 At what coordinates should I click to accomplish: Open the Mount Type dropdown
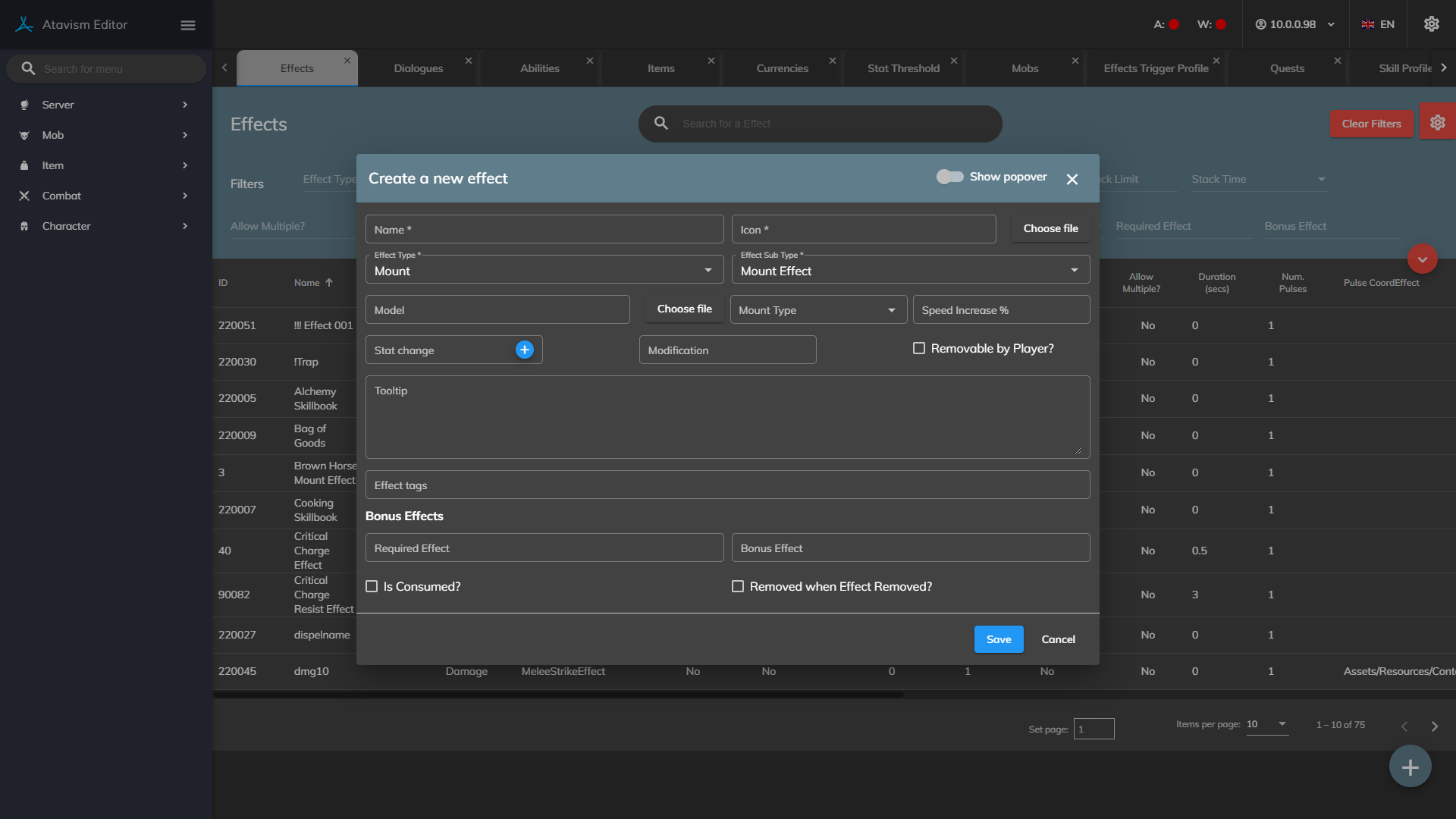[x=817, y=310]
